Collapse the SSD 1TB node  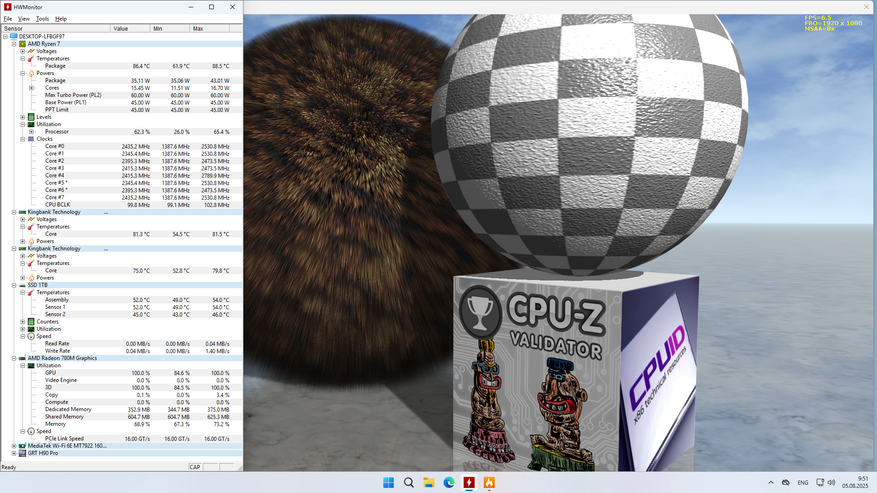click(14, 285)
